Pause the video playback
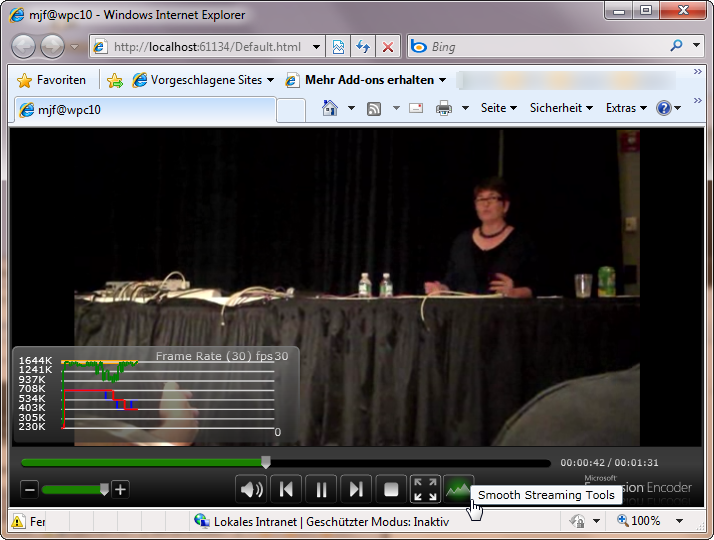 [321, 490]
